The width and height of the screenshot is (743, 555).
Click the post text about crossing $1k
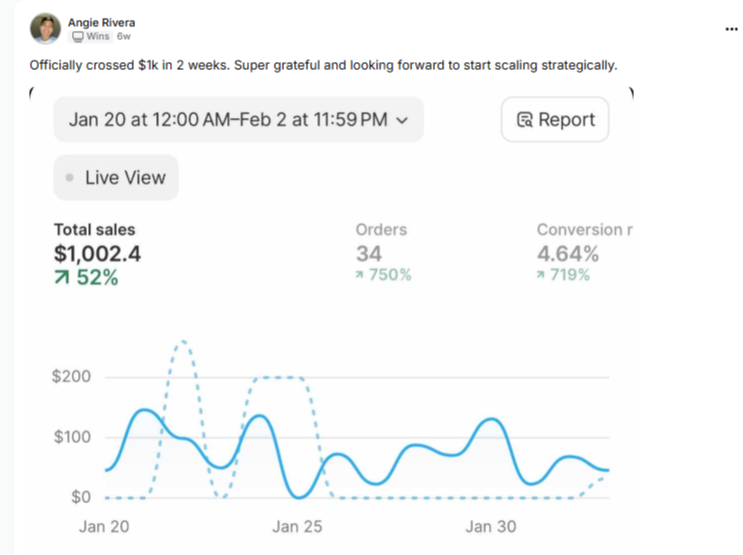[x=324, y=65]
